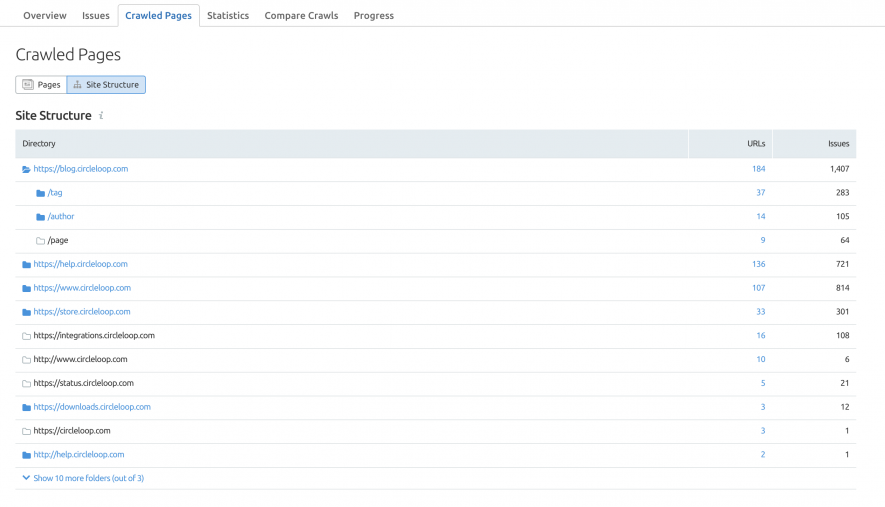Sort by the URLs column header

756,144
